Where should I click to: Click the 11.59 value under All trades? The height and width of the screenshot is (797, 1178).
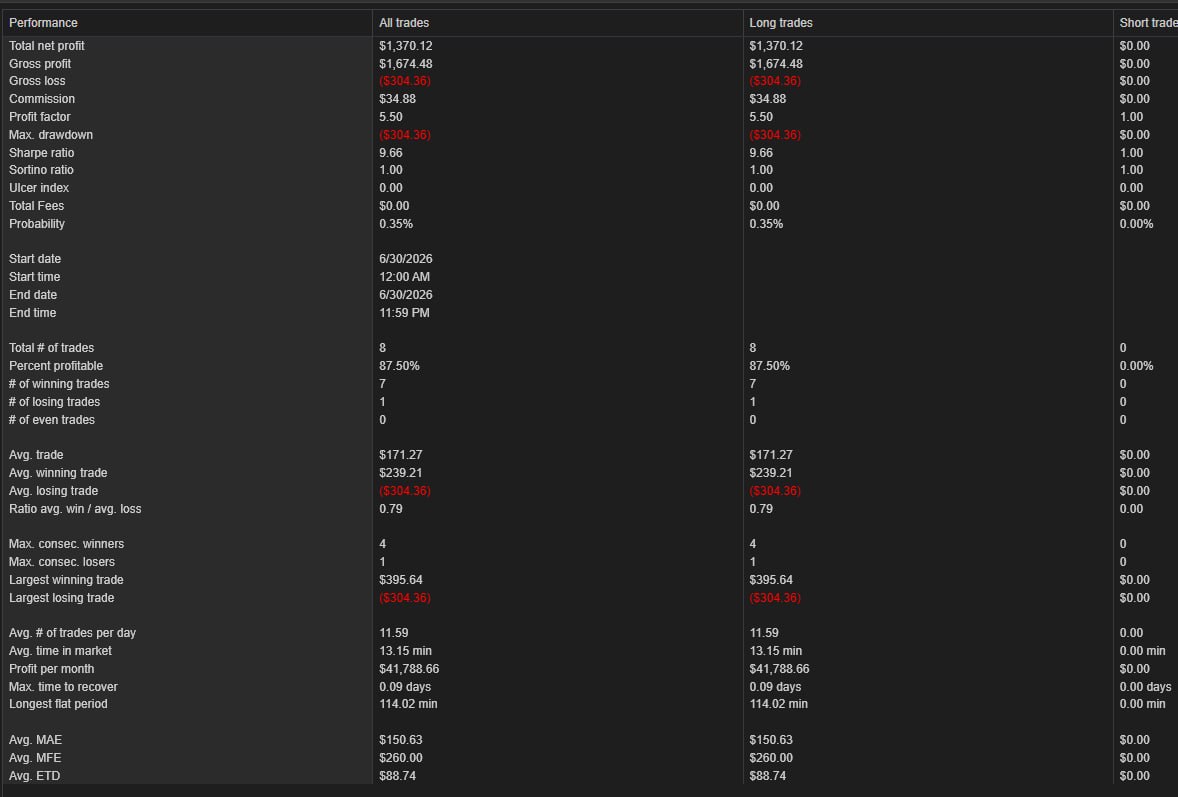pos(394,633)
